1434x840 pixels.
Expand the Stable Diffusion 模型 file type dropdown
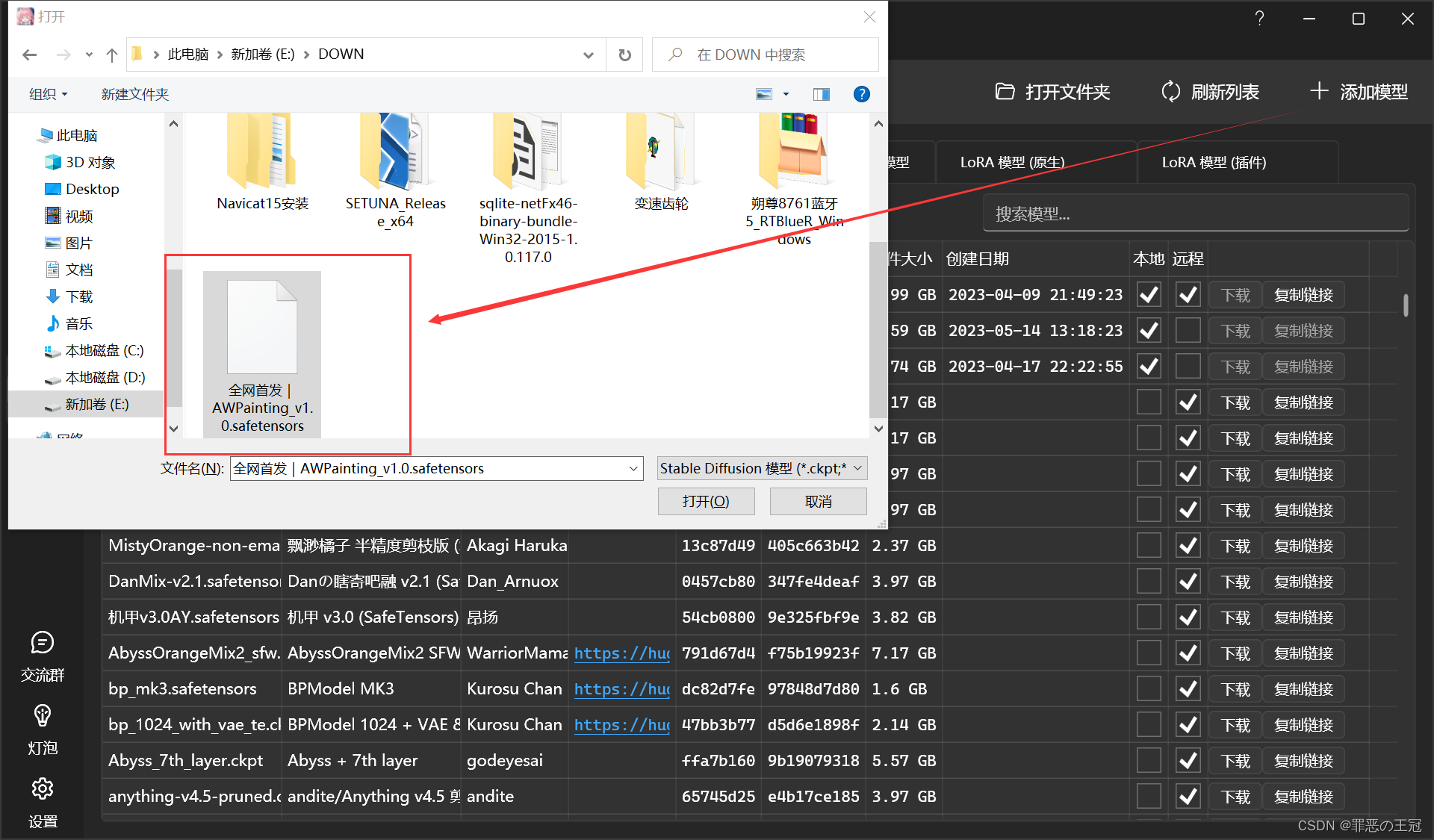[x=857, y=467]
